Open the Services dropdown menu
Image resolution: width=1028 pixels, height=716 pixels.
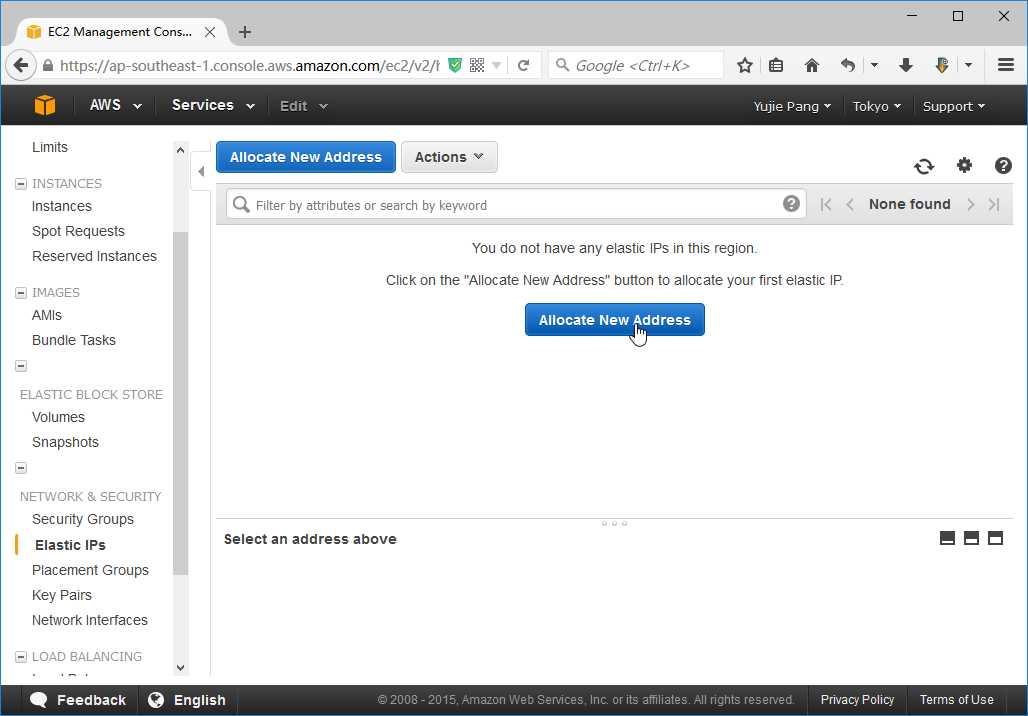click(213, 105)
